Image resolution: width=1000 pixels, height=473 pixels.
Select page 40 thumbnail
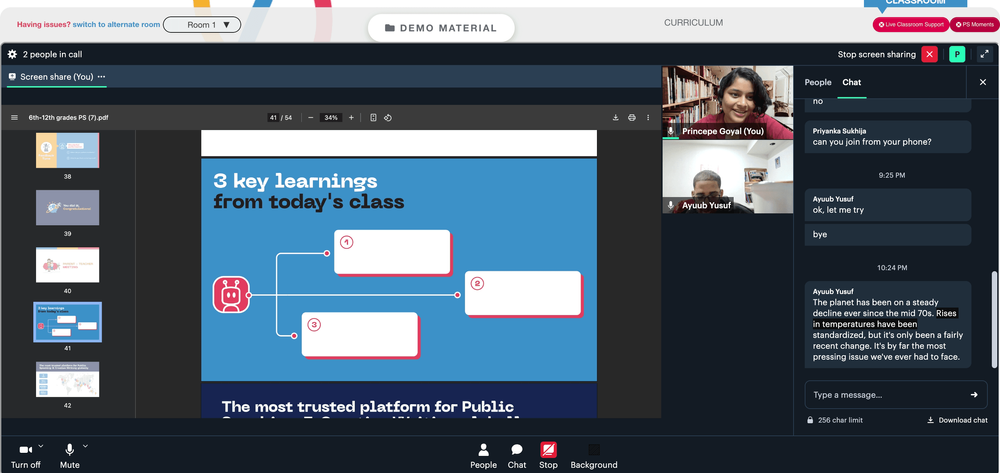click(x=67, y=265)
